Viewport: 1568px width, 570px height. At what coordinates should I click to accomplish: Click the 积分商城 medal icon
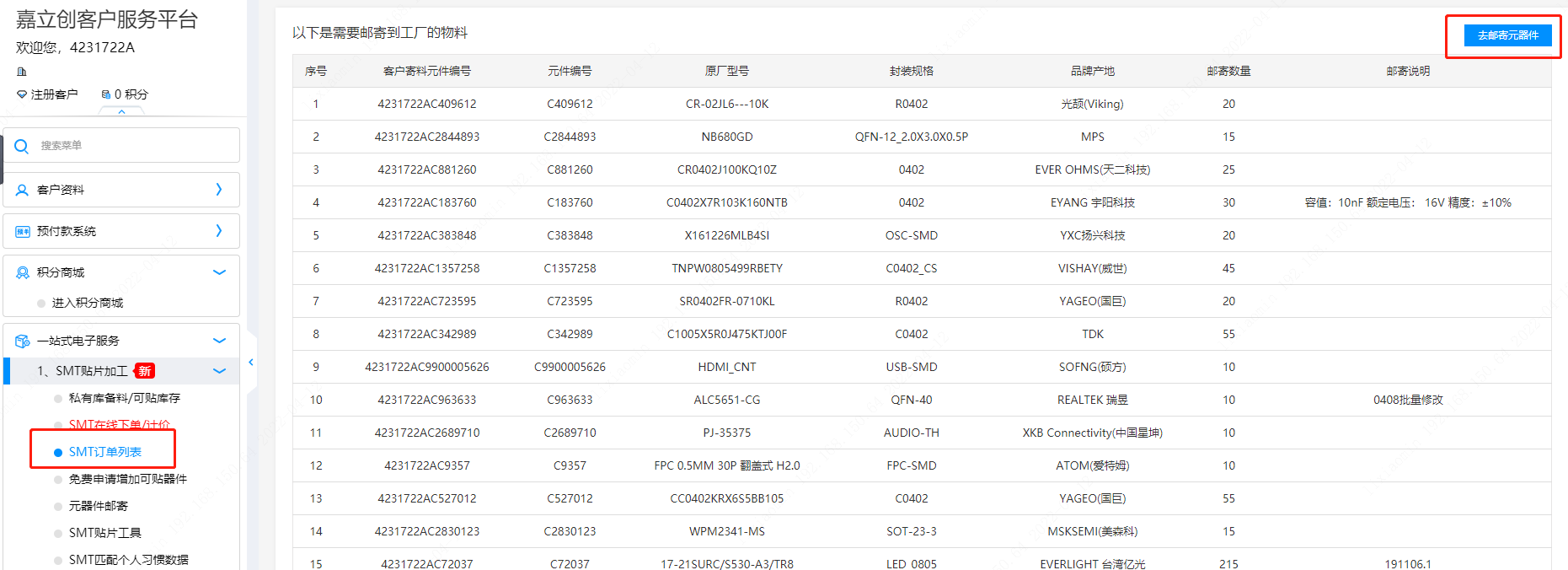22,272
